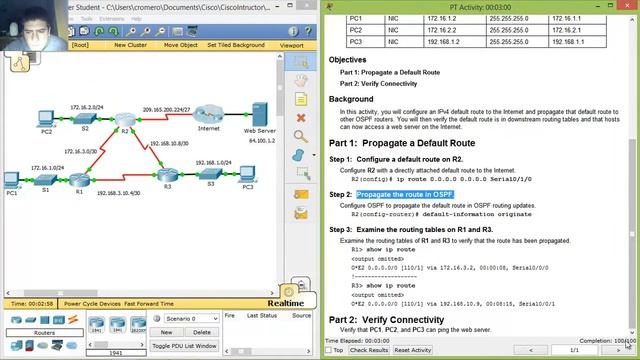
Task: Select the WAN Emulation cloud category icon
Action: click(43, 345)
